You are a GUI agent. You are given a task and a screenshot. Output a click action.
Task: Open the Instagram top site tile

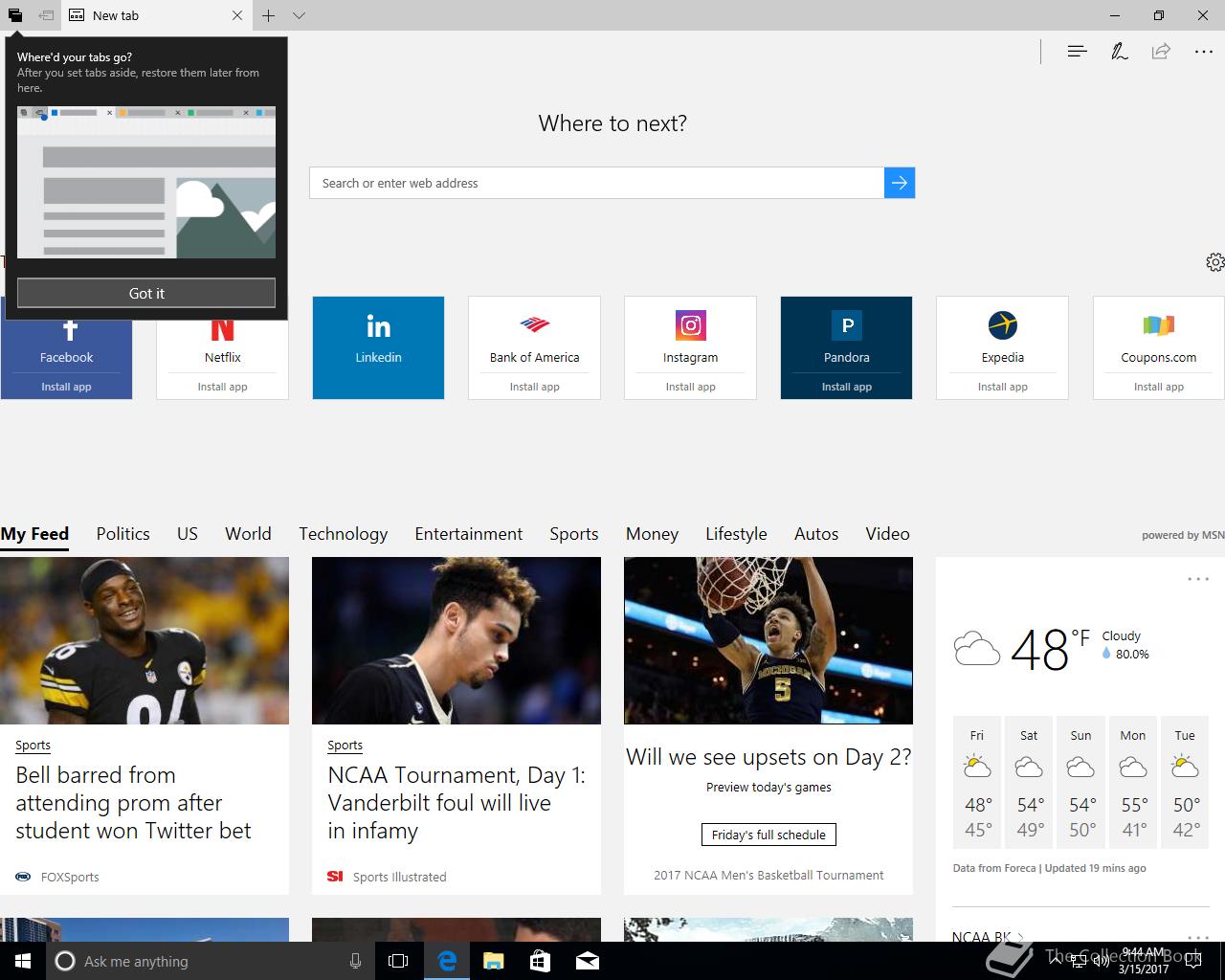[690, 347]
